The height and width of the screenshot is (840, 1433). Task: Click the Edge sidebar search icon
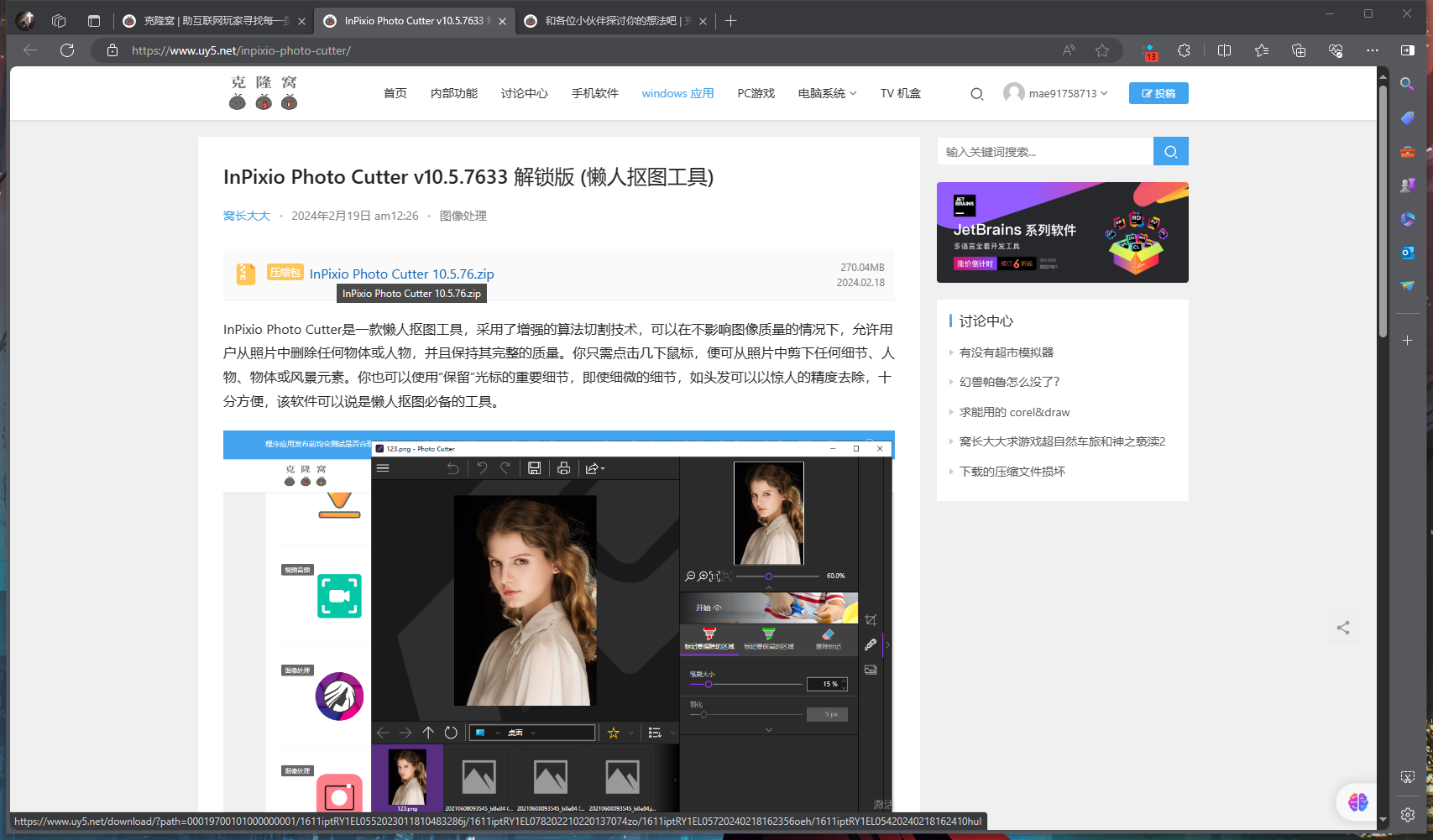(1408, 84)
